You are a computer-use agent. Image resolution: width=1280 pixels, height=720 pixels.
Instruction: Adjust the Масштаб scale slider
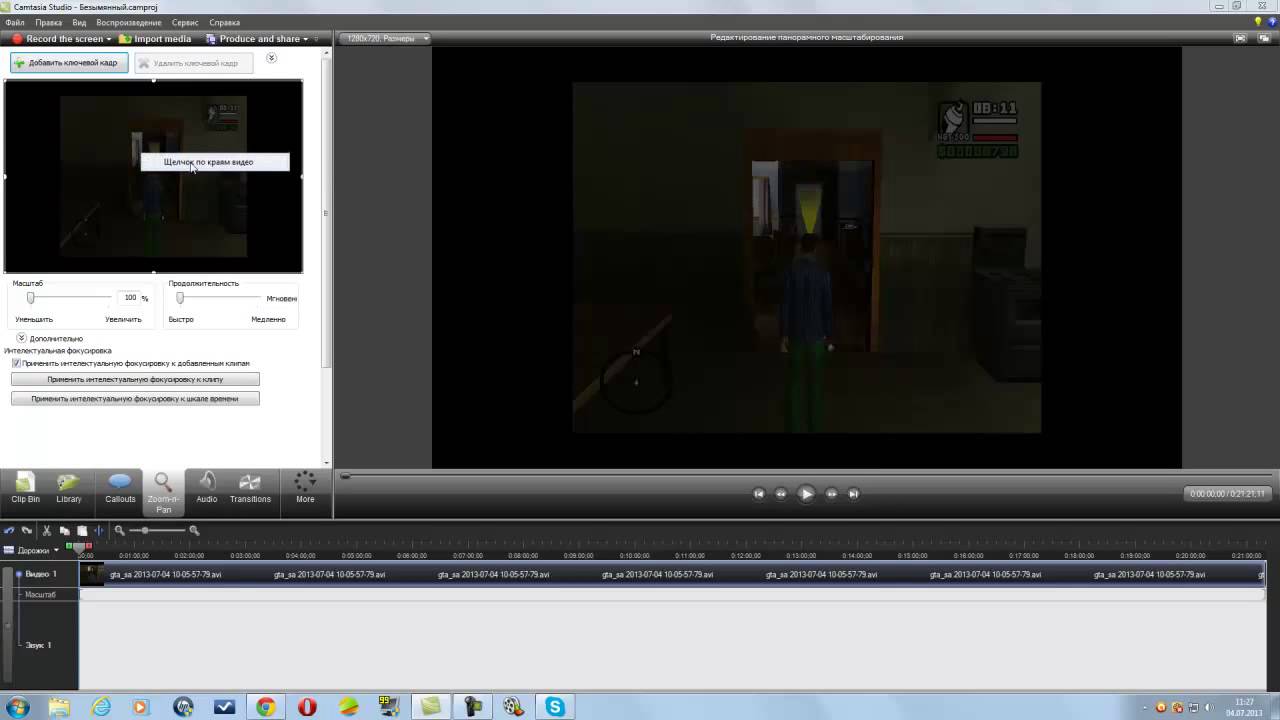[31, 298]
